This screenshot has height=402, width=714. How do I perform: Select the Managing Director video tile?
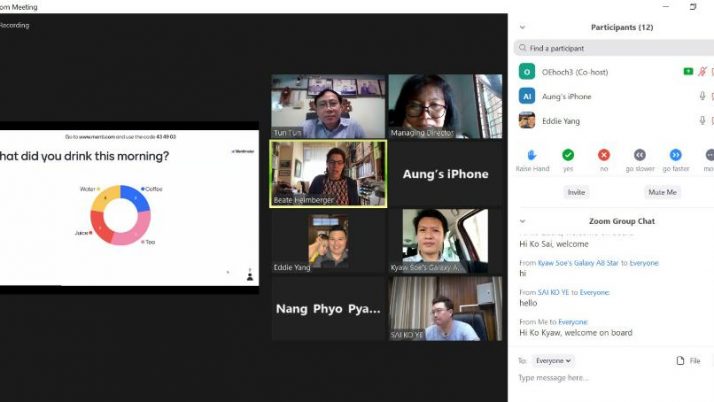click(445, 106)
